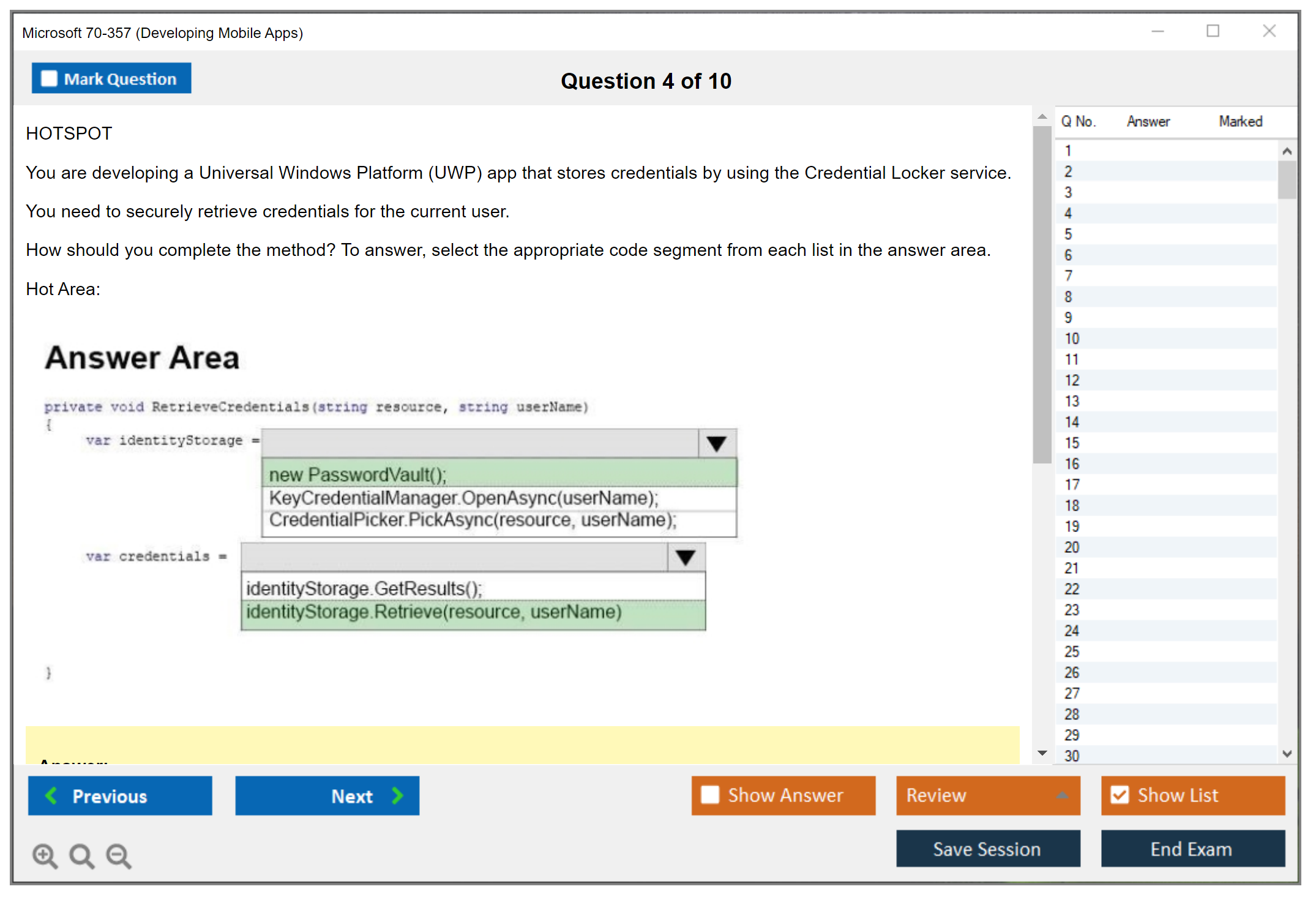Click the reset zoom magnifier icon
Image resolution: width=1316 pixels, height=900 pixels.
[81, 855]
